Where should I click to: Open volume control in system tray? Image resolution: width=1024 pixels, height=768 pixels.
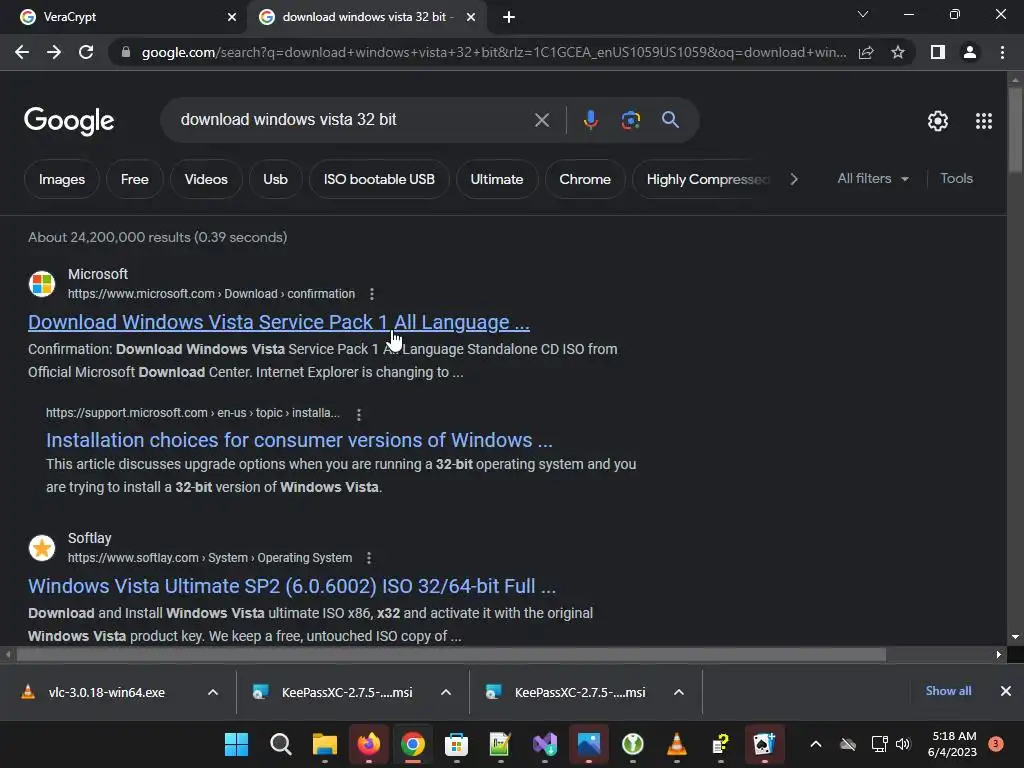[903, 744]
